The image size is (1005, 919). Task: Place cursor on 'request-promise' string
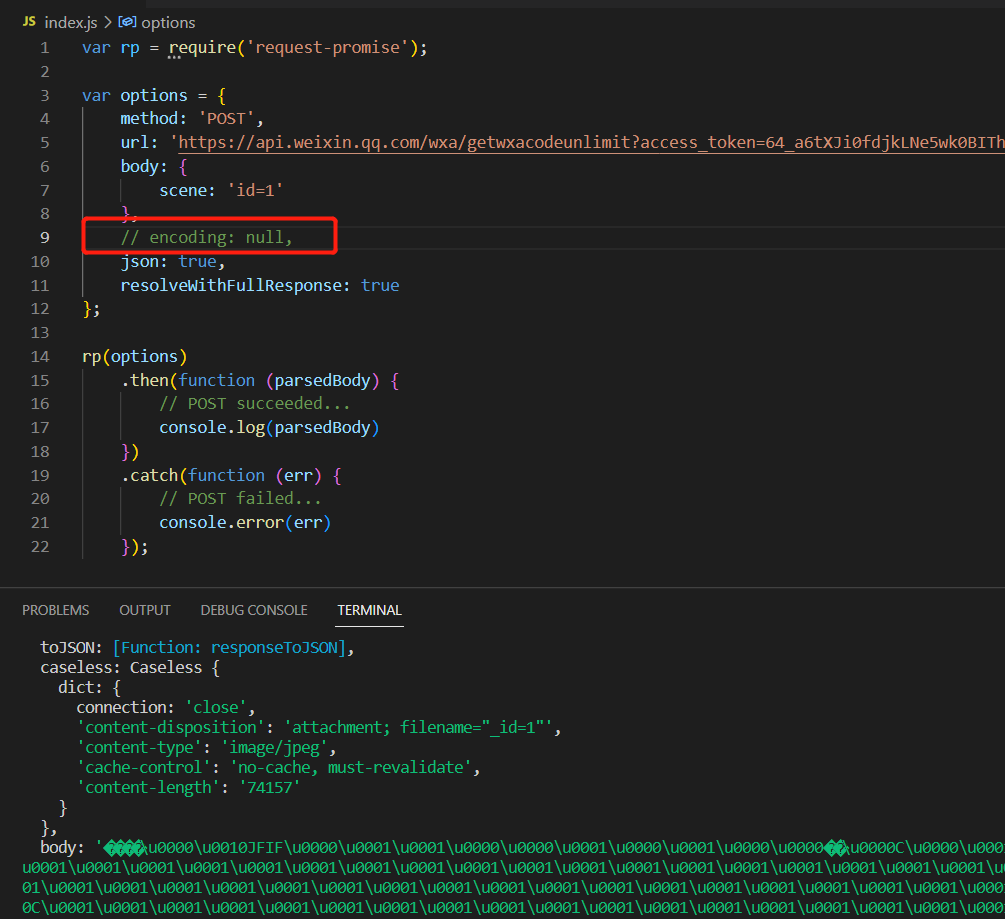click(328, 47)
